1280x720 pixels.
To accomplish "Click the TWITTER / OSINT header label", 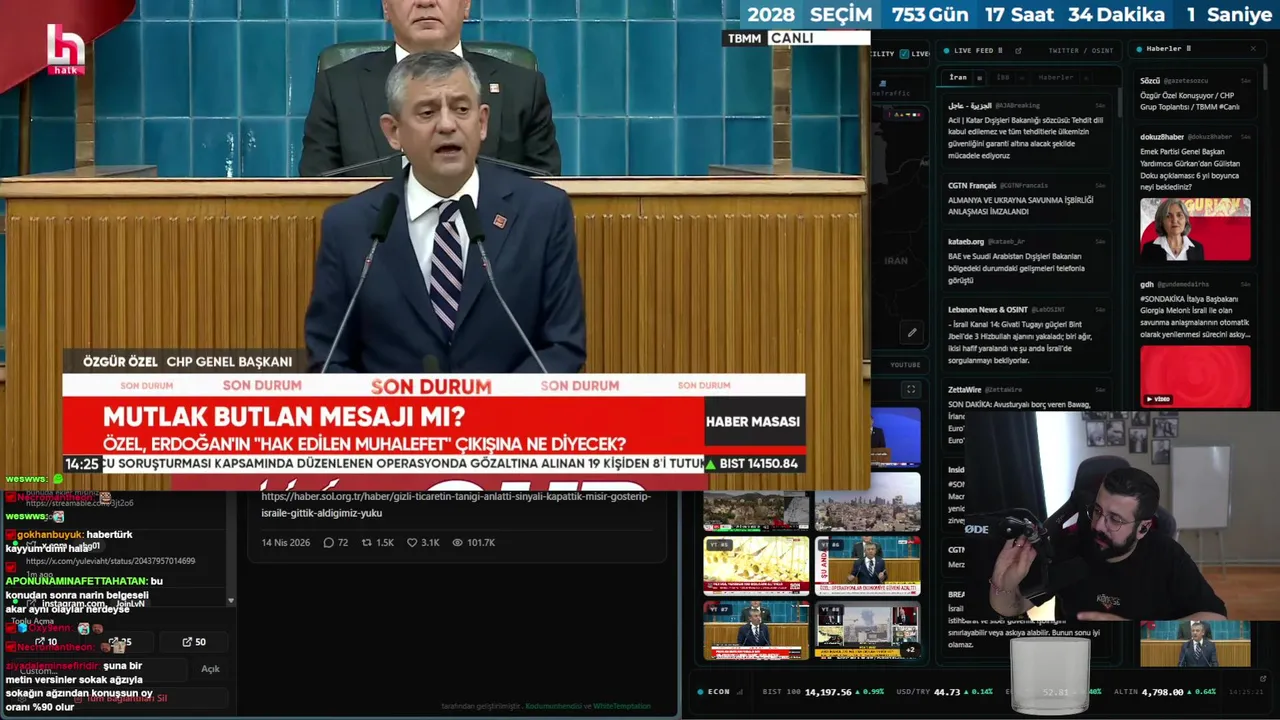I will pos(1080,50).
